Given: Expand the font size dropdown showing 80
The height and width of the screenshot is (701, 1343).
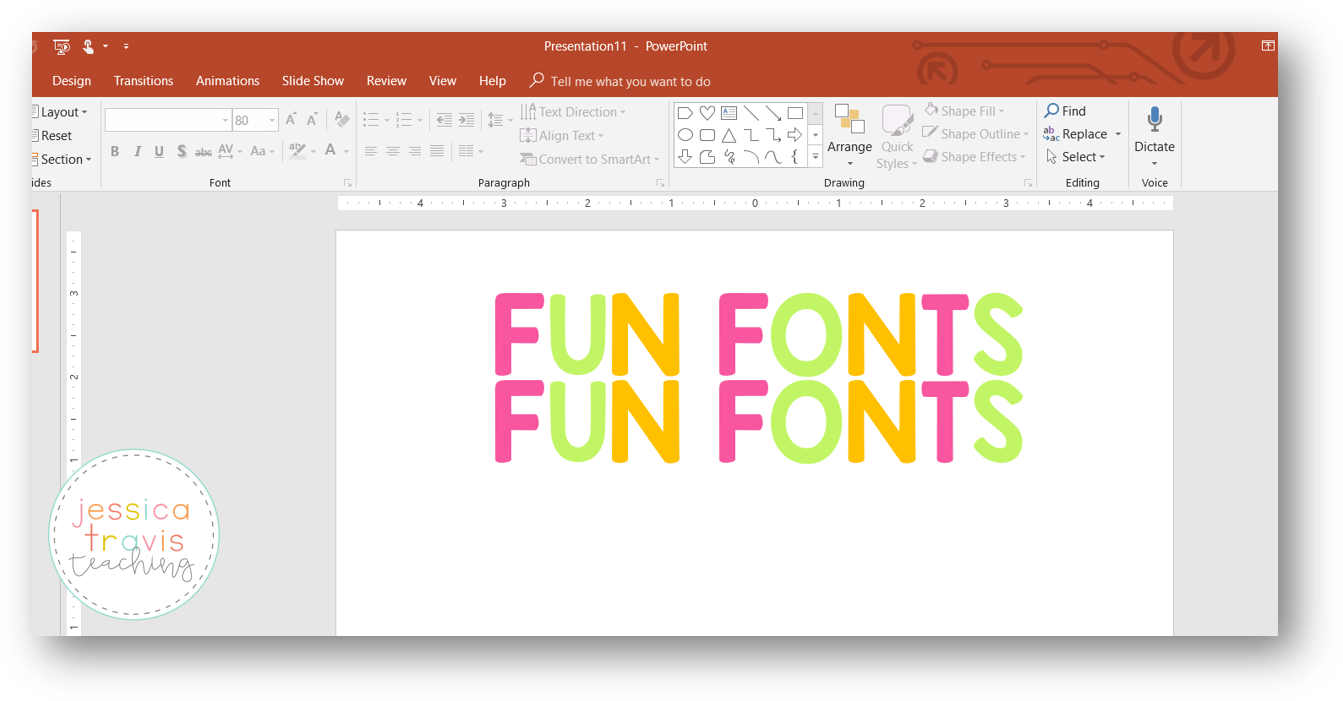Looking at the screenshot, I should pos(272,120).
